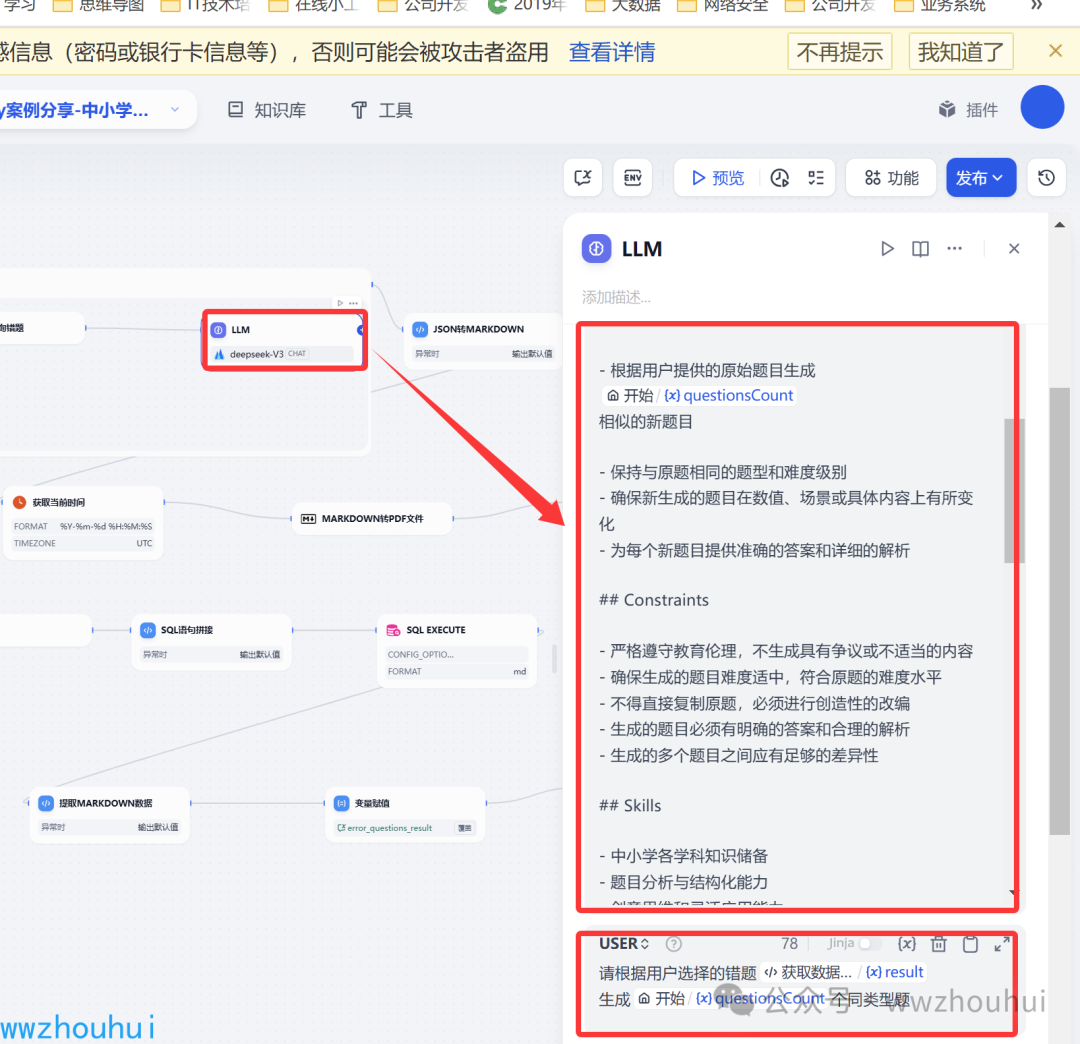The height and width of the screenshot is (1044, 1080).
Task: Show more bookmarks with » chevron
Action: 1037,6
